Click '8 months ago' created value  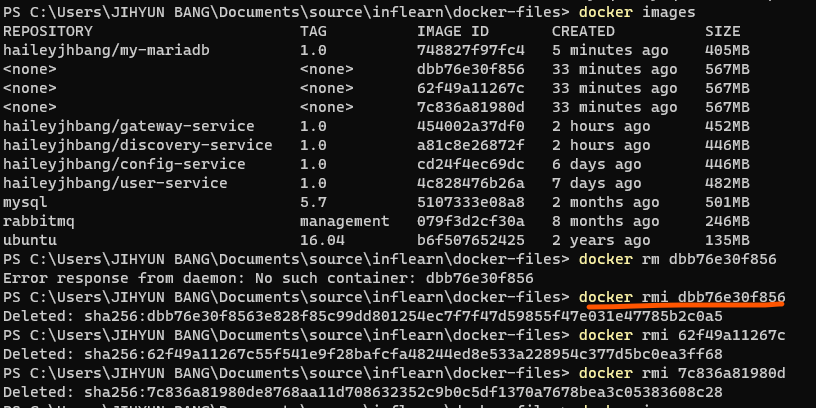(x=605, y=221)
